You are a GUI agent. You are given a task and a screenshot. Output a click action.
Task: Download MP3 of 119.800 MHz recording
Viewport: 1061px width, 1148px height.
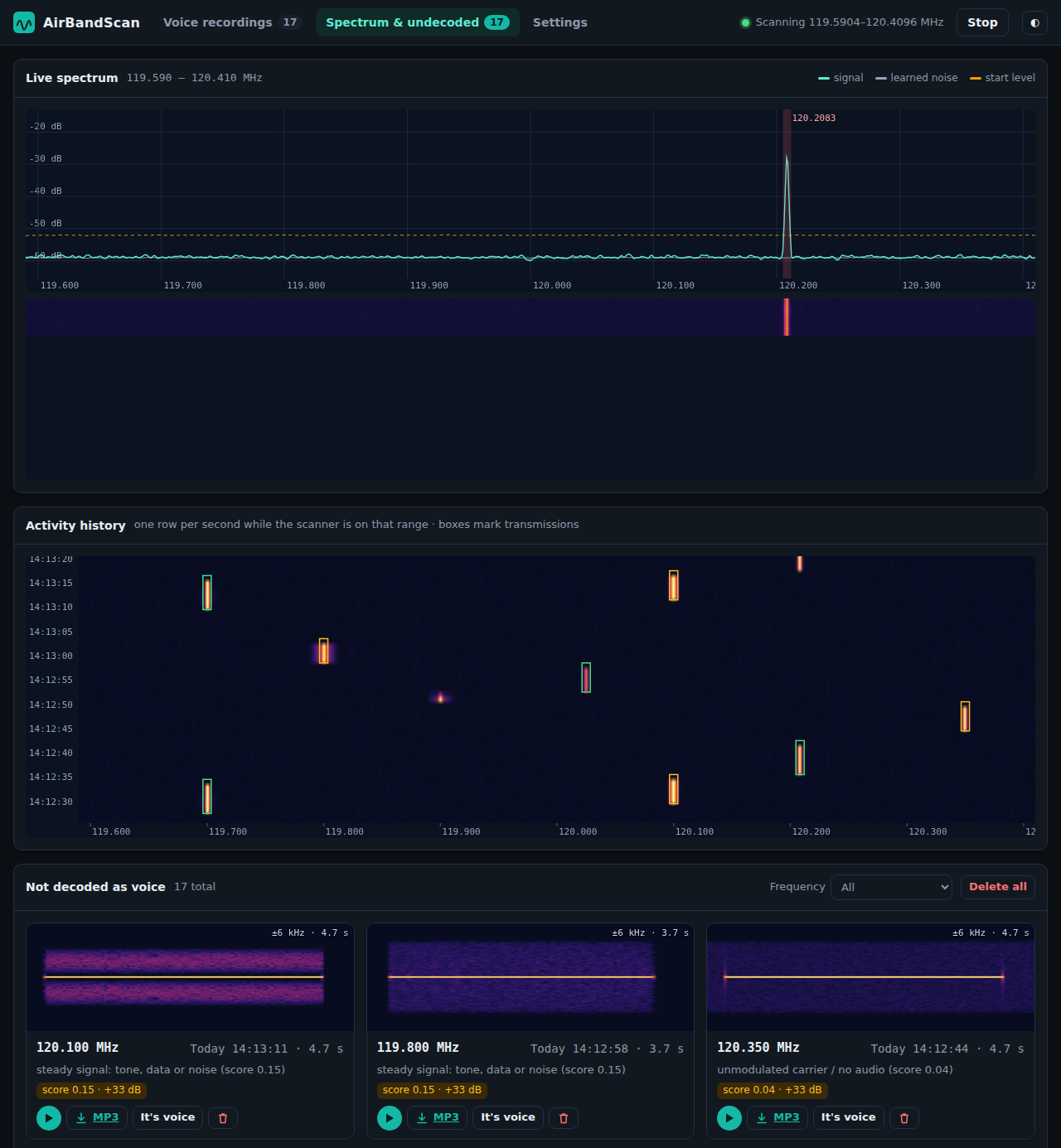tap(438, 1117)
